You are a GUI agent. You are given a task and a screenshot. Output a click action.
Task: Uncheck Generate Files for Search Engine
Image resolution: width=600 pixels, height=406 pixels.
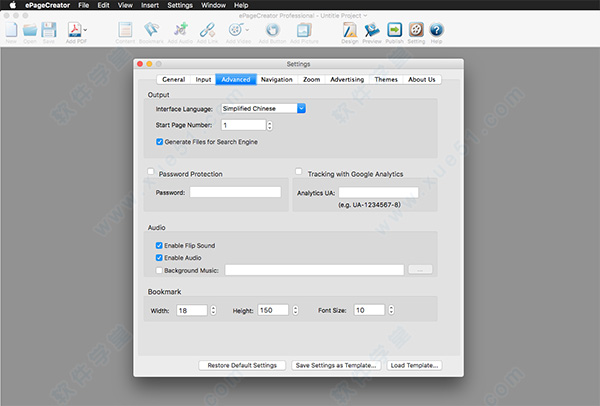160,142
